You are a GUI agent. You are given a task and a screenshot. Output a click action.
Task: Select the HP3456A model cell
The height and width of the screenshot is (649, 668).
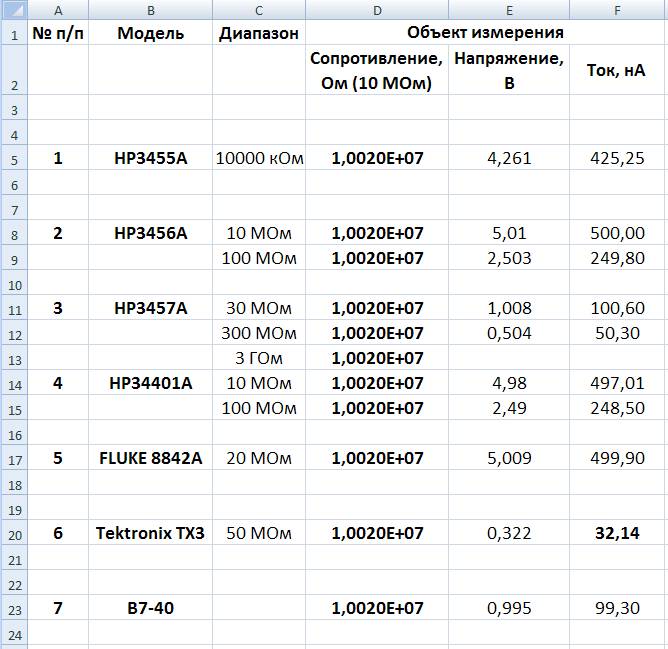coord(150,233)
